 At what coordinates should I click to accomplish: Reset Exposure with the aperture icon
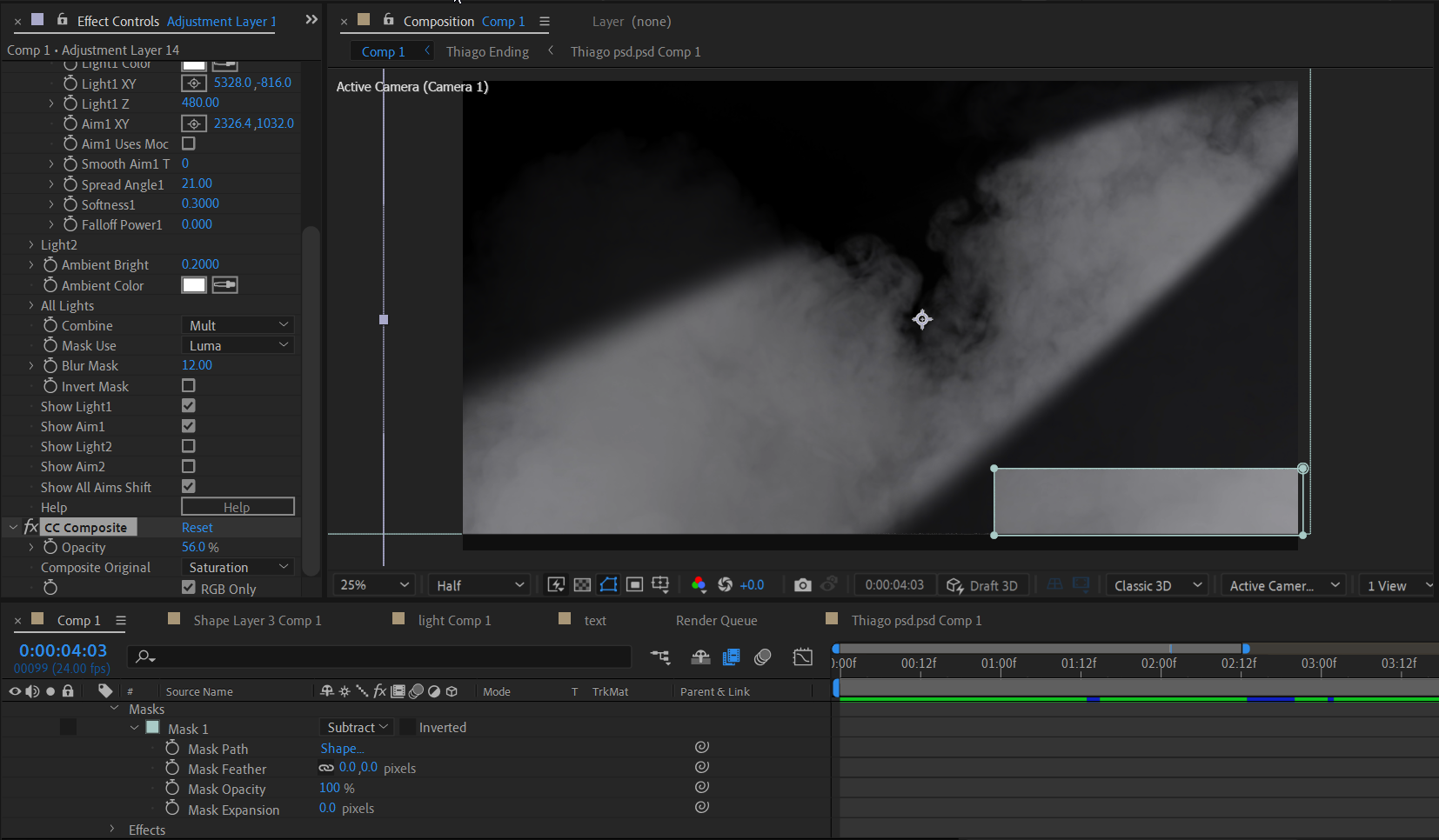pos(727,584)
